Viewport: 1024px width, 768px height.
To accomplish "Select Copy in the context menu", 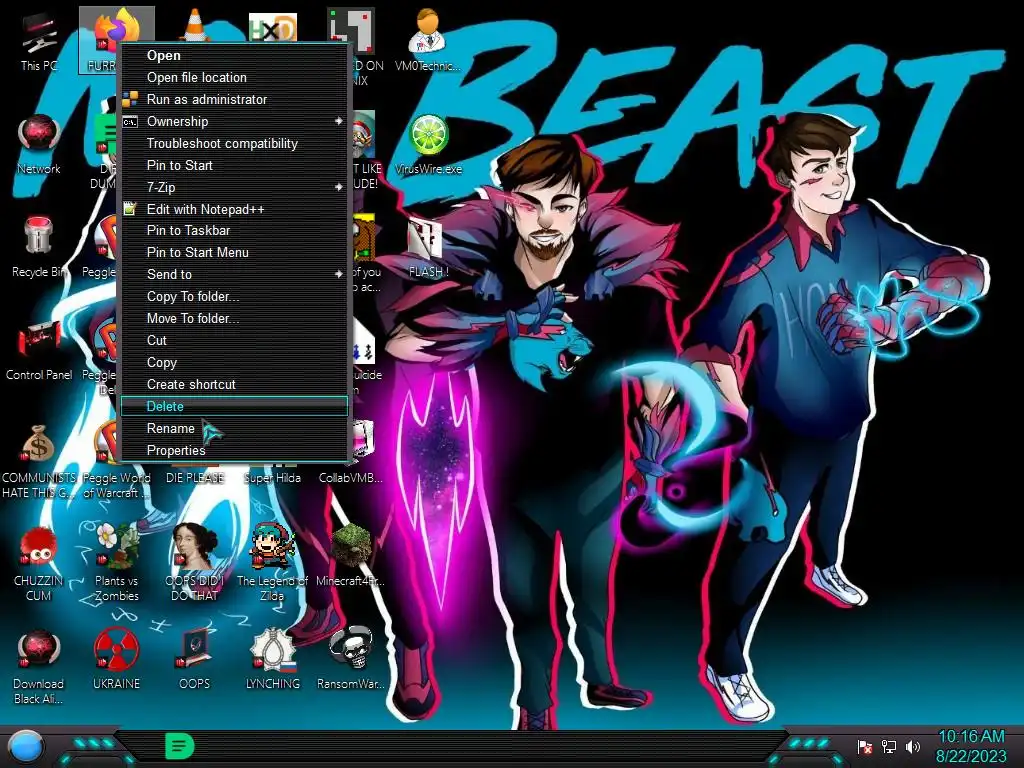I will click(234, 362).
